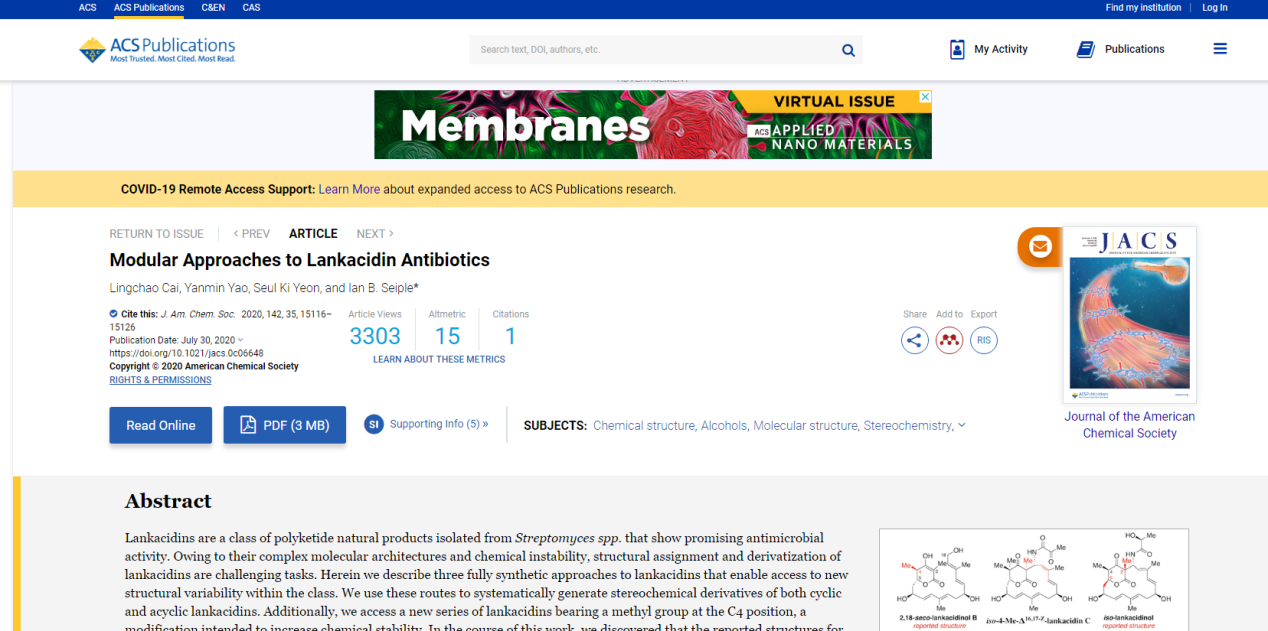Click the abstract graphic of lankacidin structures

coord(1033,580)
